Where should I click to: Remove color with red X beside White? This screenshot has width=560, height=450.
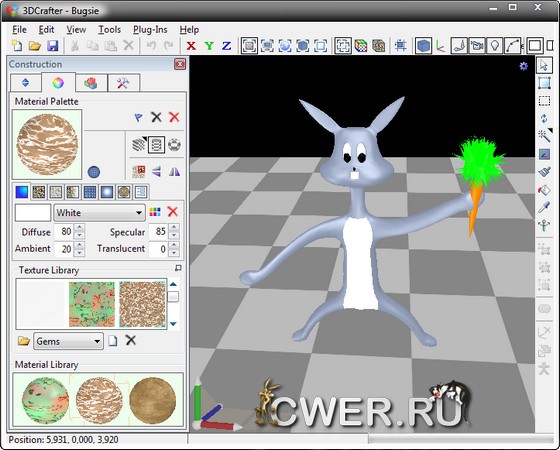click(173, 212)
